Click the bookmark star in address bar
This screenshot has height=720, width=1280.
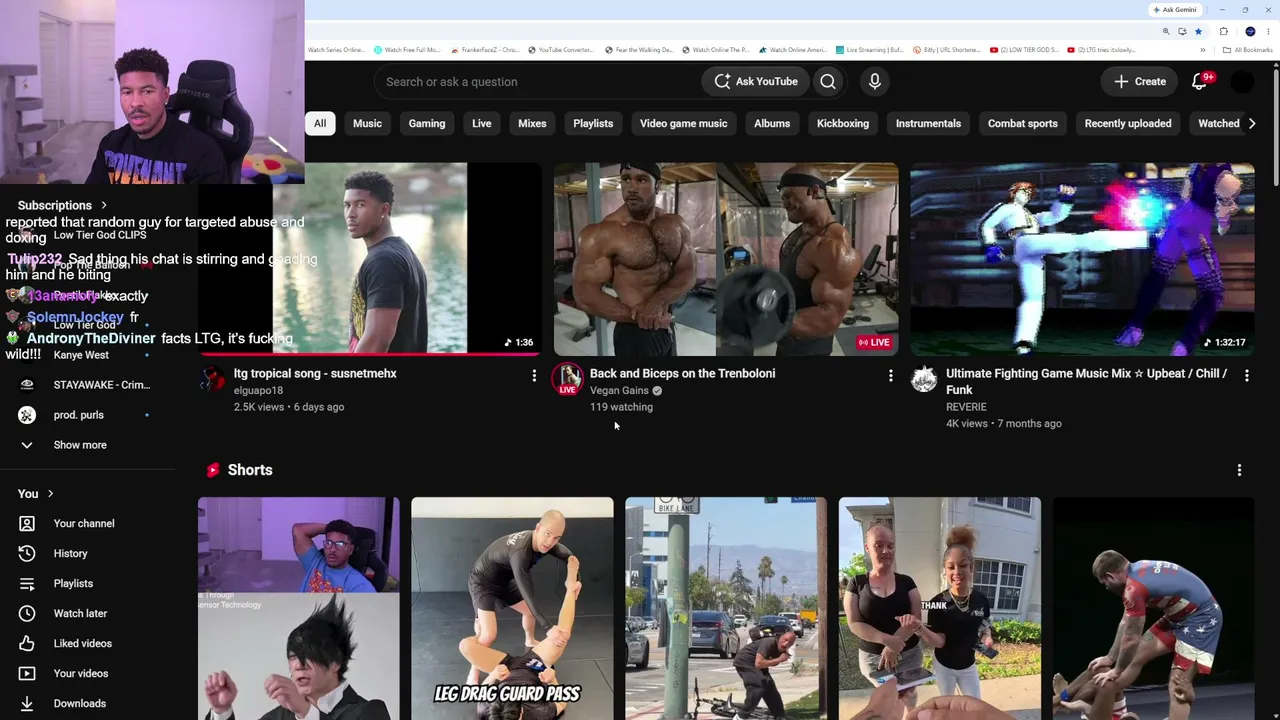coord(1198,32)
